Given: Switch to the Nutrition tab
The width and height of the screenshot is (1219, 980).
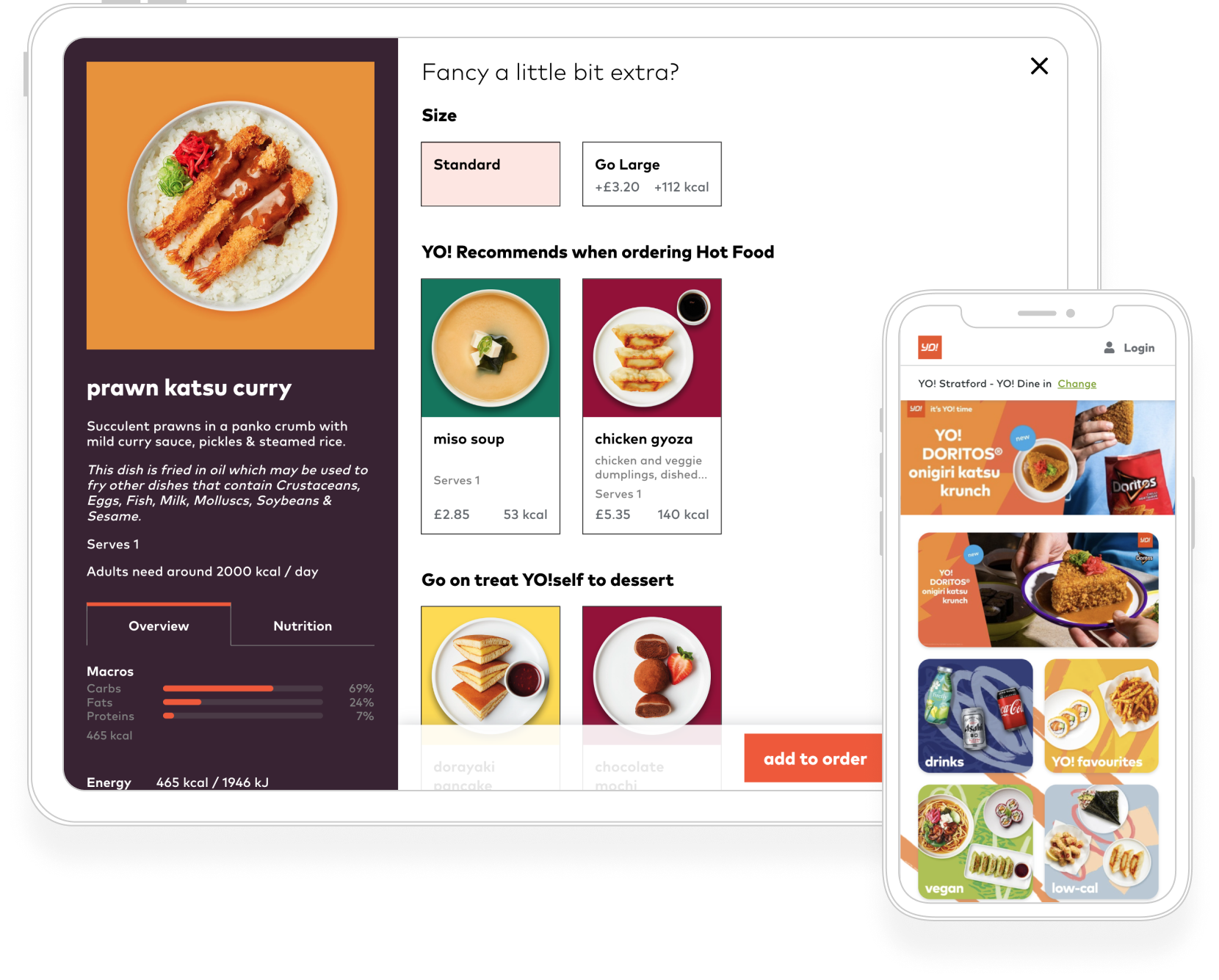Looking at the screenshot, I should click(x=303, y=625).
